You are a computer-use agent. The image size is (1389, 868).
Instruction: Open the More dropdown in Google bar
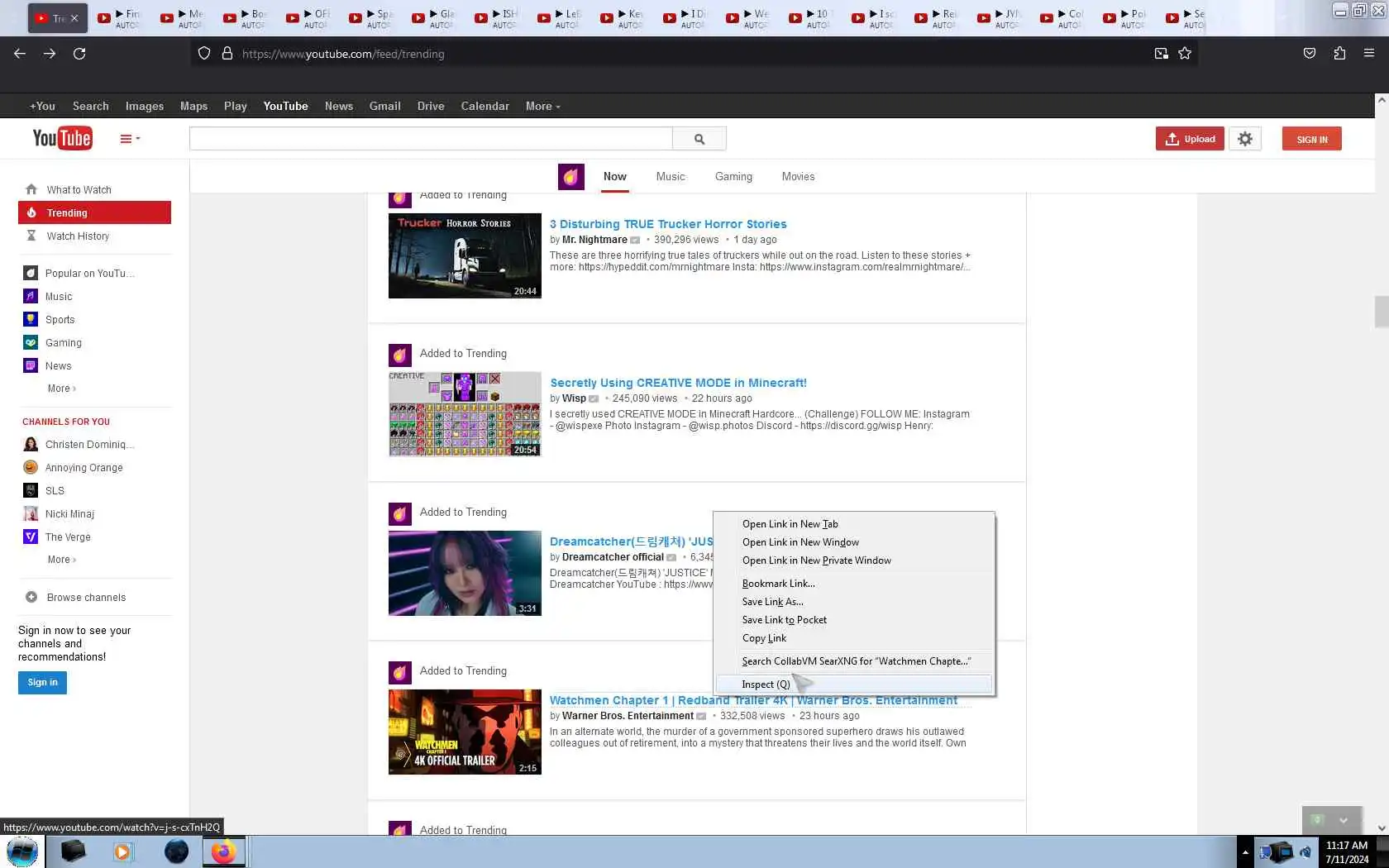coord(542,106)
